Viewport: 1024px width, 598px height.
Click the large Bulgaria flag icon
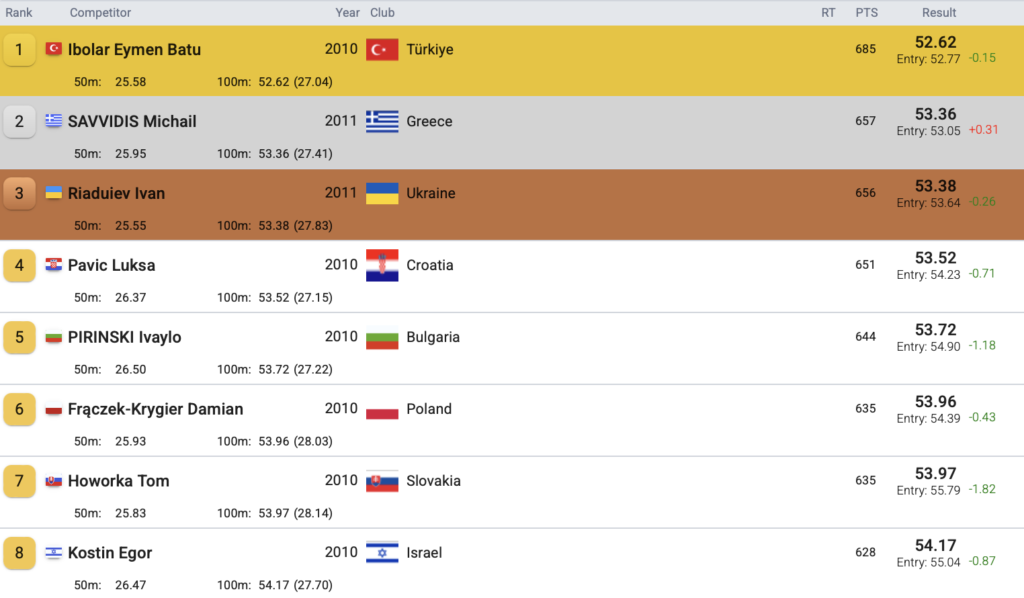[382, 337]
